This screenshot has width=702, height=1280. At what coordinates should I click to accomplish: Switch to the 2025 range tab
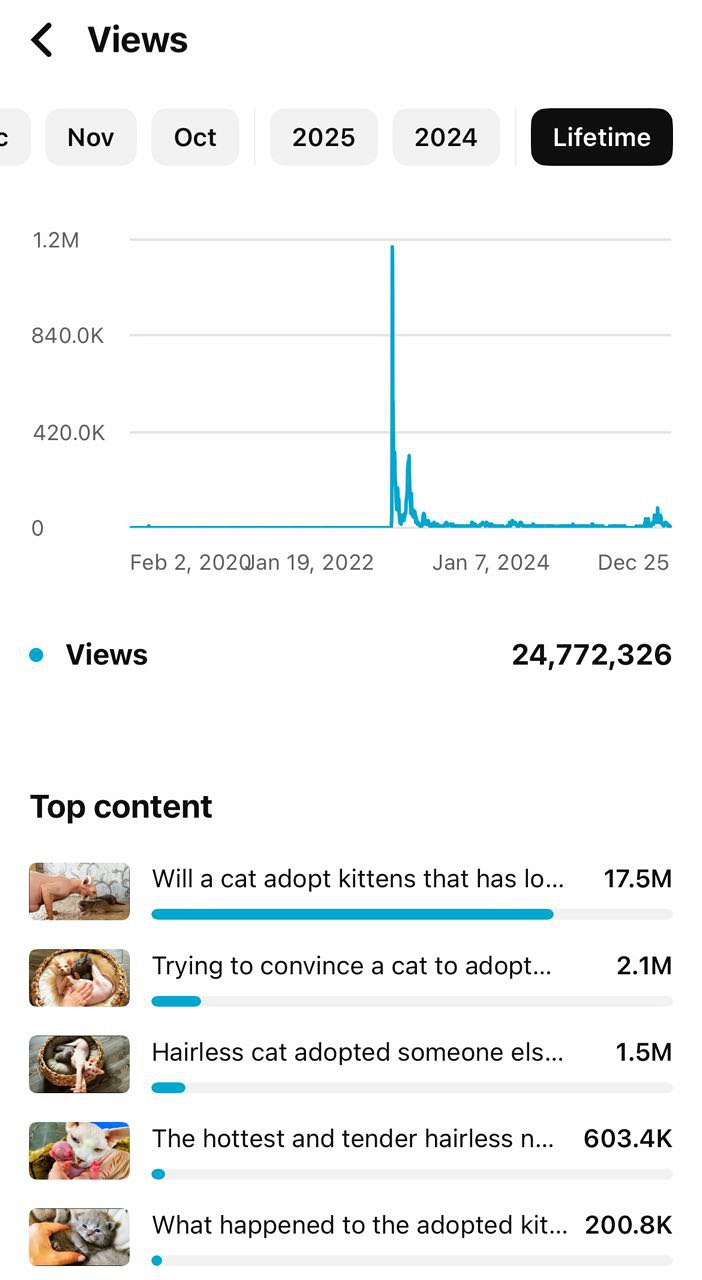(x=324, y=137)
